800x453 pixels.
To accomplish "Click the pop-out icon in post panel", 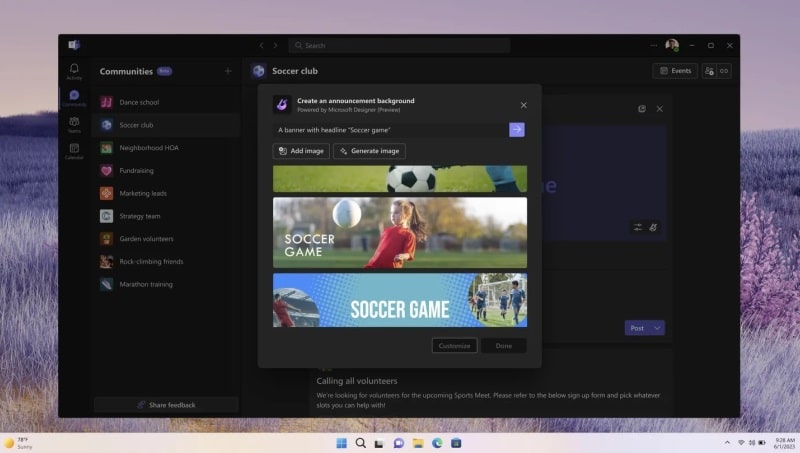I will tap(642, 109).
